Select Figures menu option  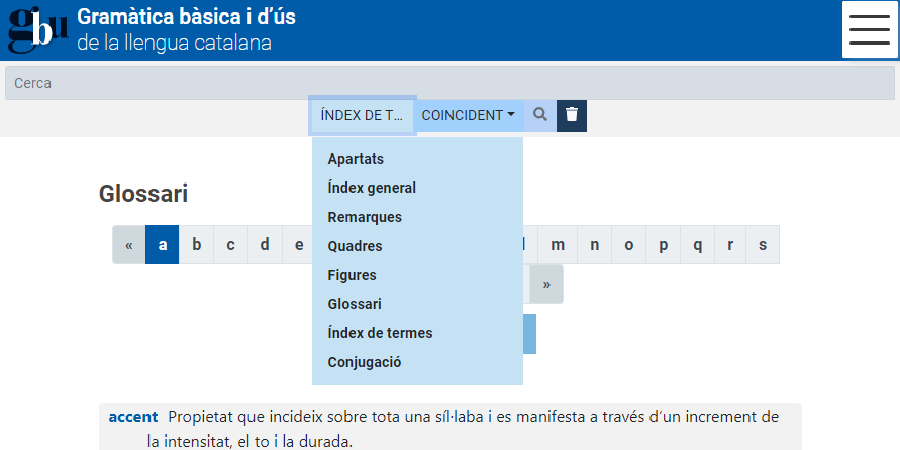(352, 275)
